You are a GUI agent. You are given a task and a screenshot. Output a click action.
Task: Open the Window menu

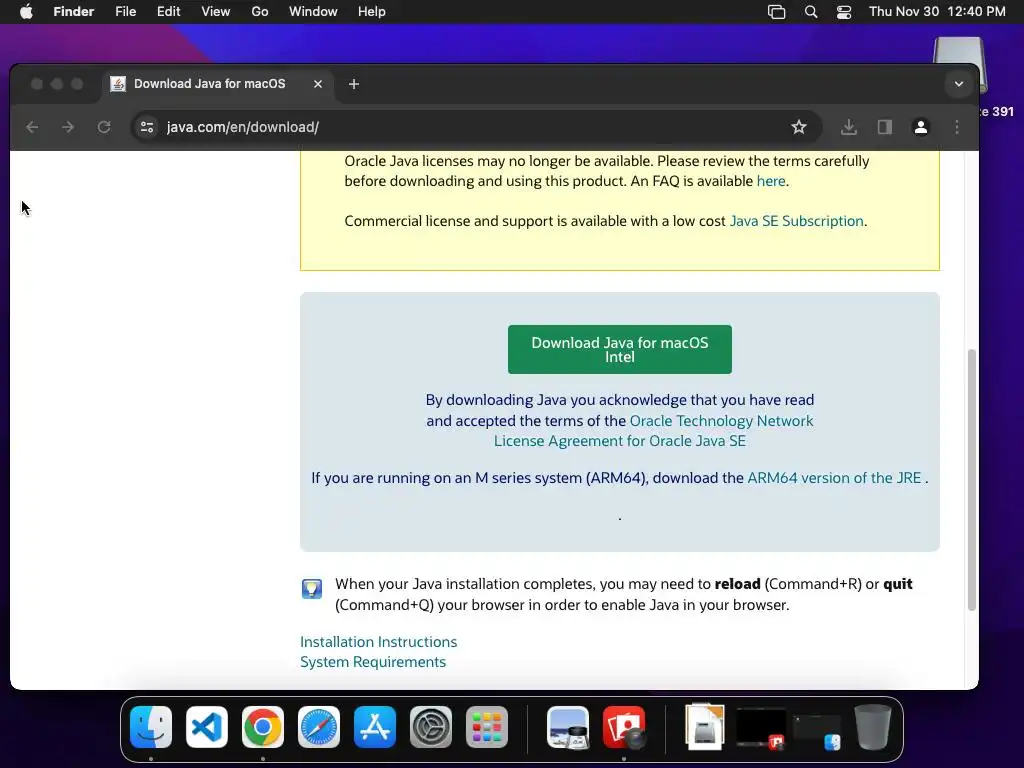pyautogui.click(x=313, y=12)
